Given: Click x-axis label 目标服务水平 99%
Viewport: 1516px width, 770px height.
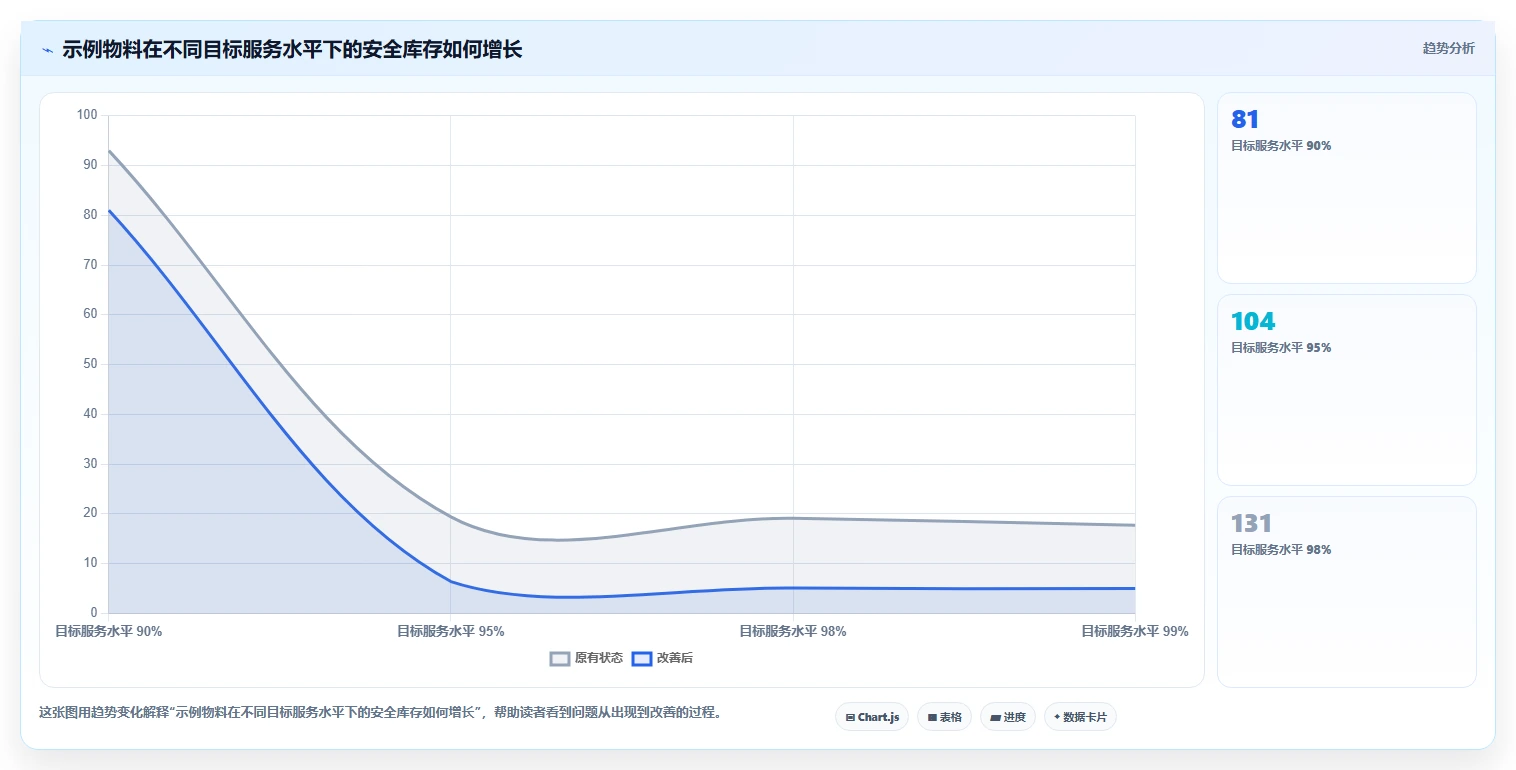Looking at the screenshot, I should click(1135, 631).
